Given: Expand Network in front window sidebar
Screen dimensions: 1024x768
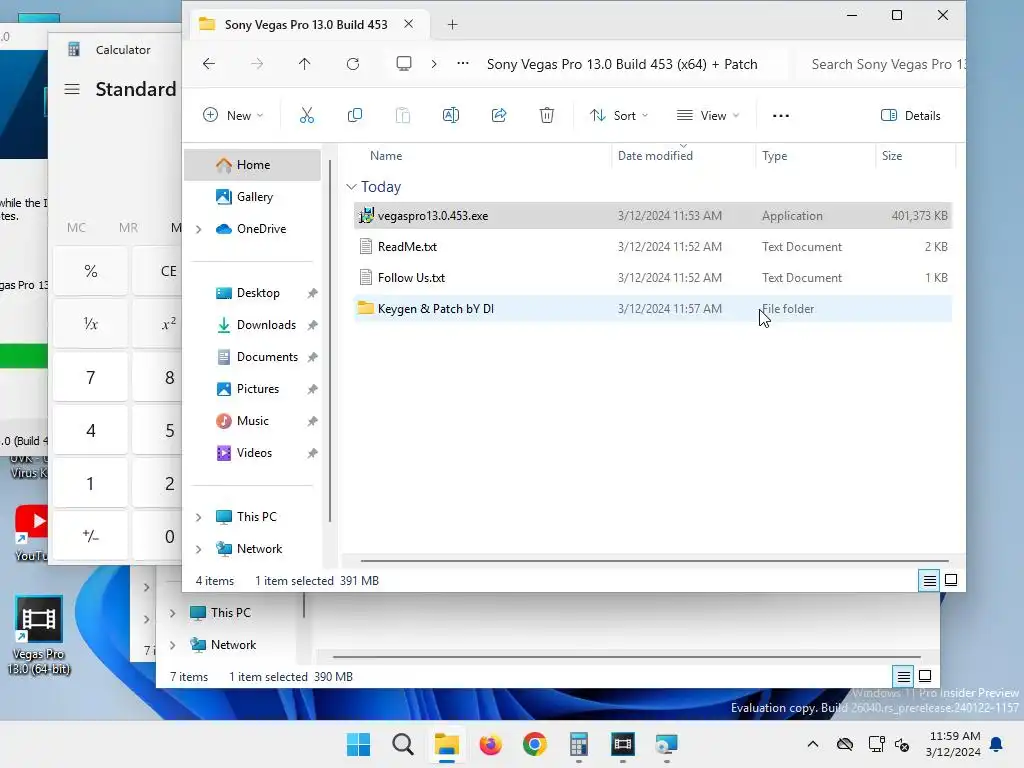Looking at the screenshot, I should [199, 549].
